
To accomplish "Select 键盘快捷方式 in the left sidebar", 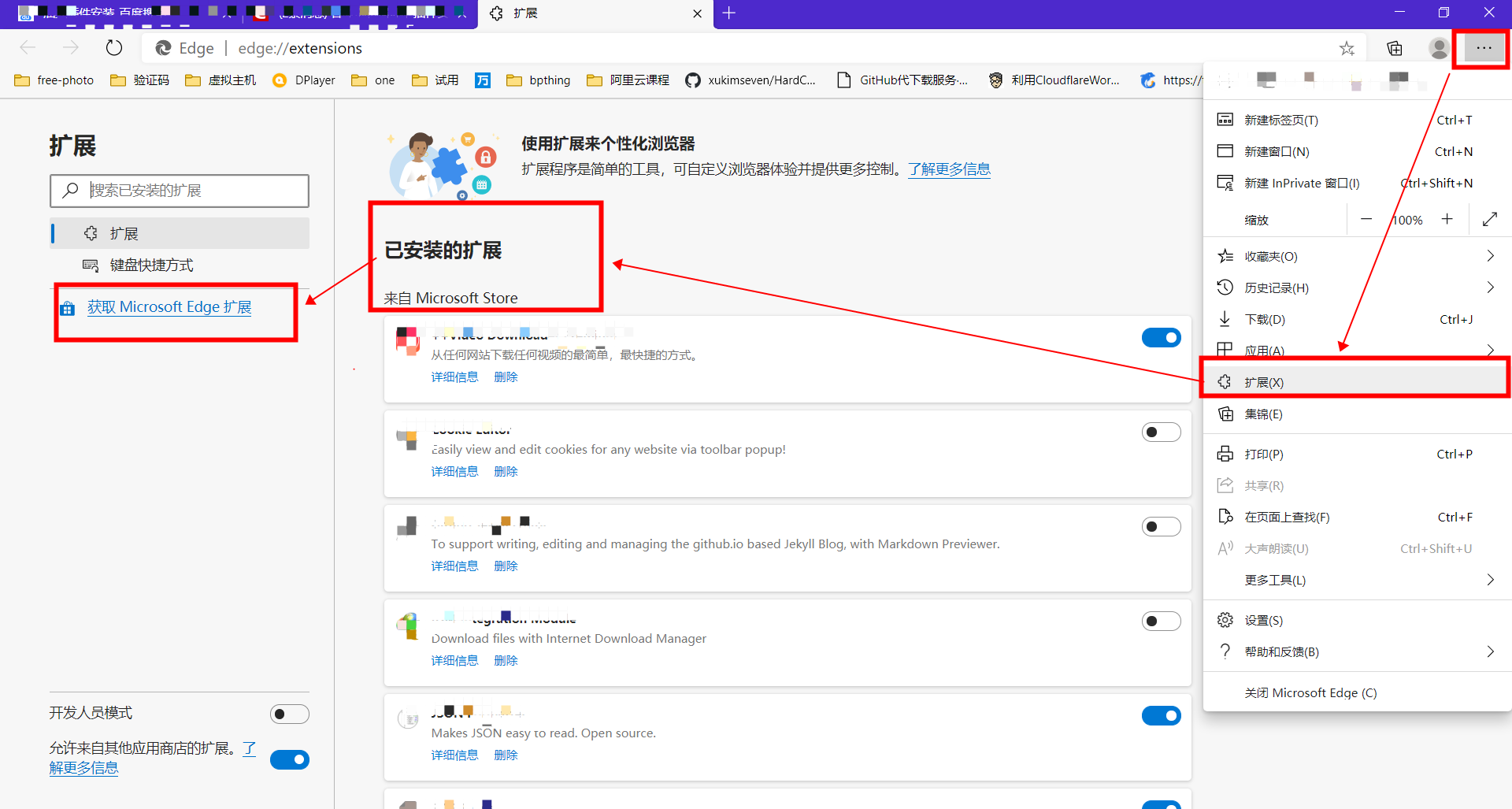I will pos(180,265).
